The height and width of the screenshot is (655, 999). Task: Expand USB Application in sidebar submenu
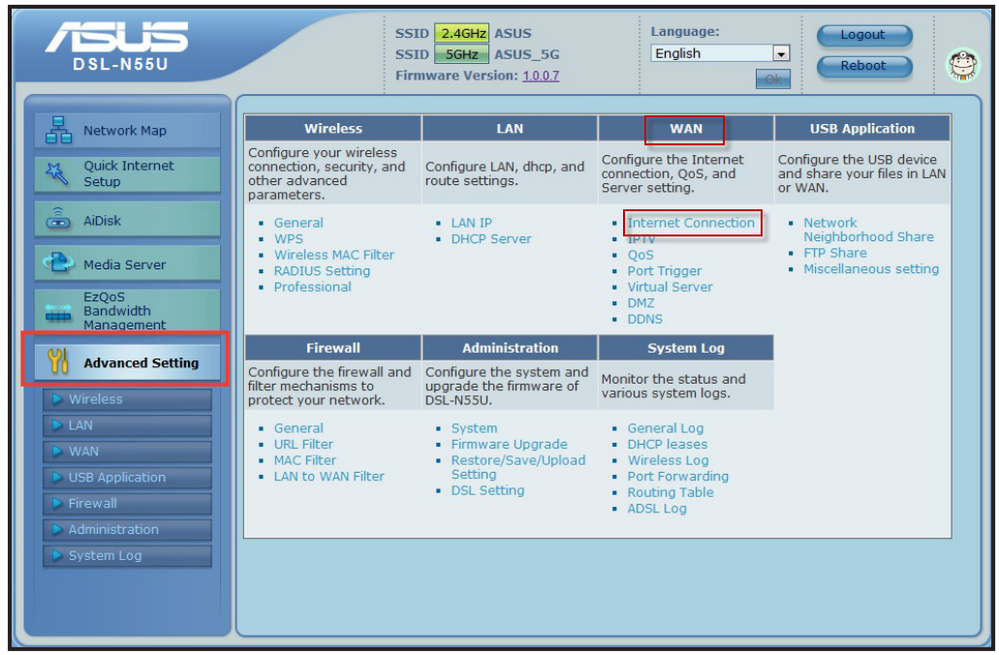127,478
